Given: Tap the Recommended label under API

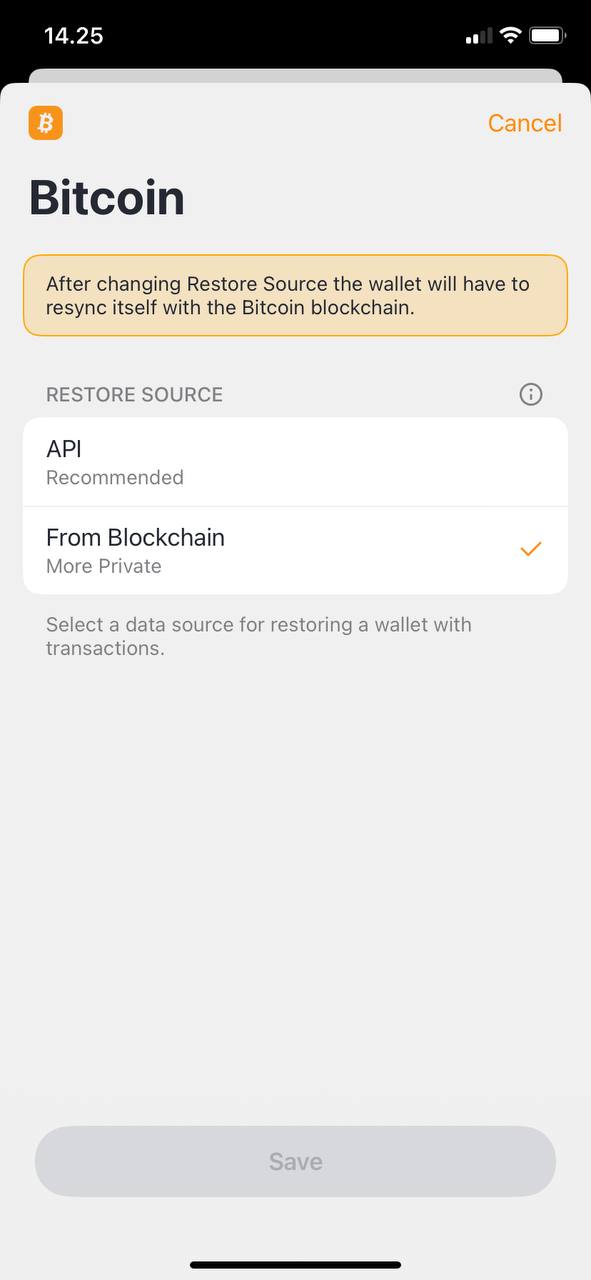Looking at the screenshot, I should tap(115, 477).
